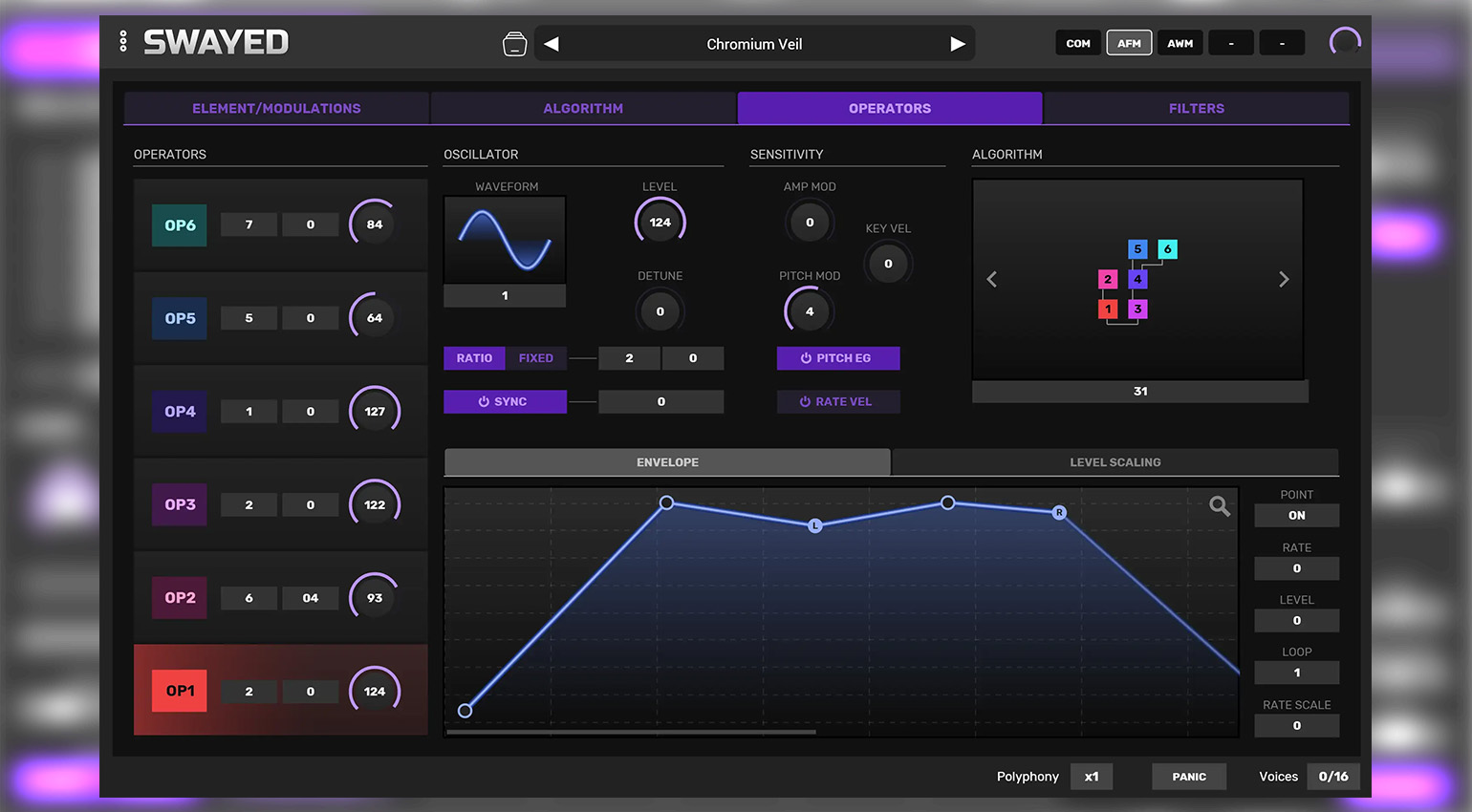
Task: Select operator 6 block in algorithm diagram
Action: pos(1167,249)
